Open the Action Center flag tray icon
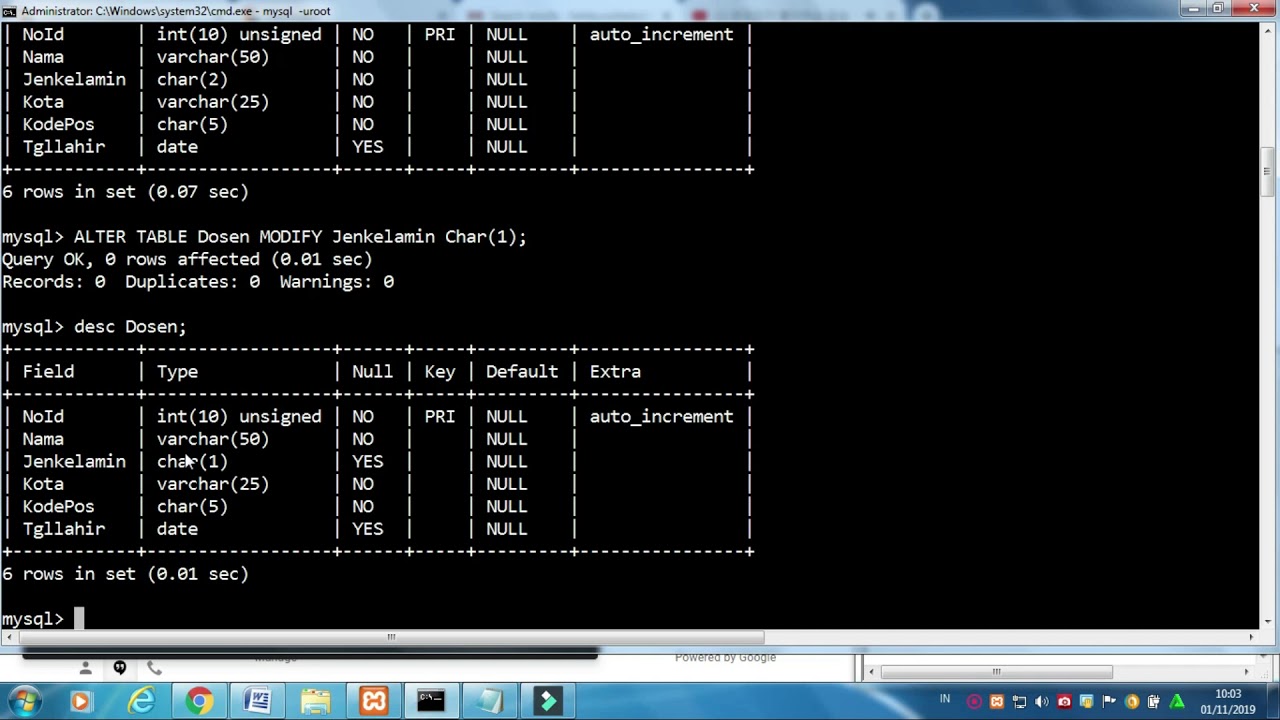This screenshot has width=1280, height=720. pos(1109,702)
